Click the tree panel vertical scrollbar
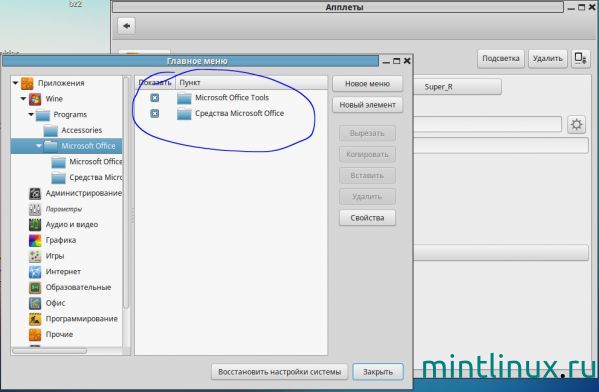The height and width of the screenshot is (392, 599). pyautogui.click(x=126, y=192)
